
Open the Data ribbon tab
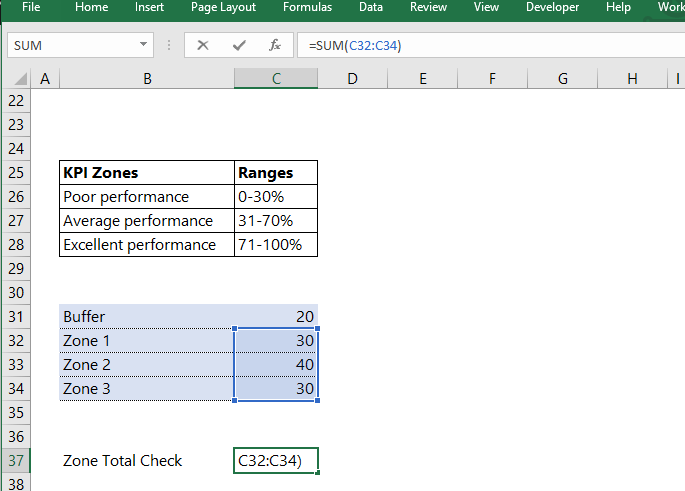(x=370, y=7)
